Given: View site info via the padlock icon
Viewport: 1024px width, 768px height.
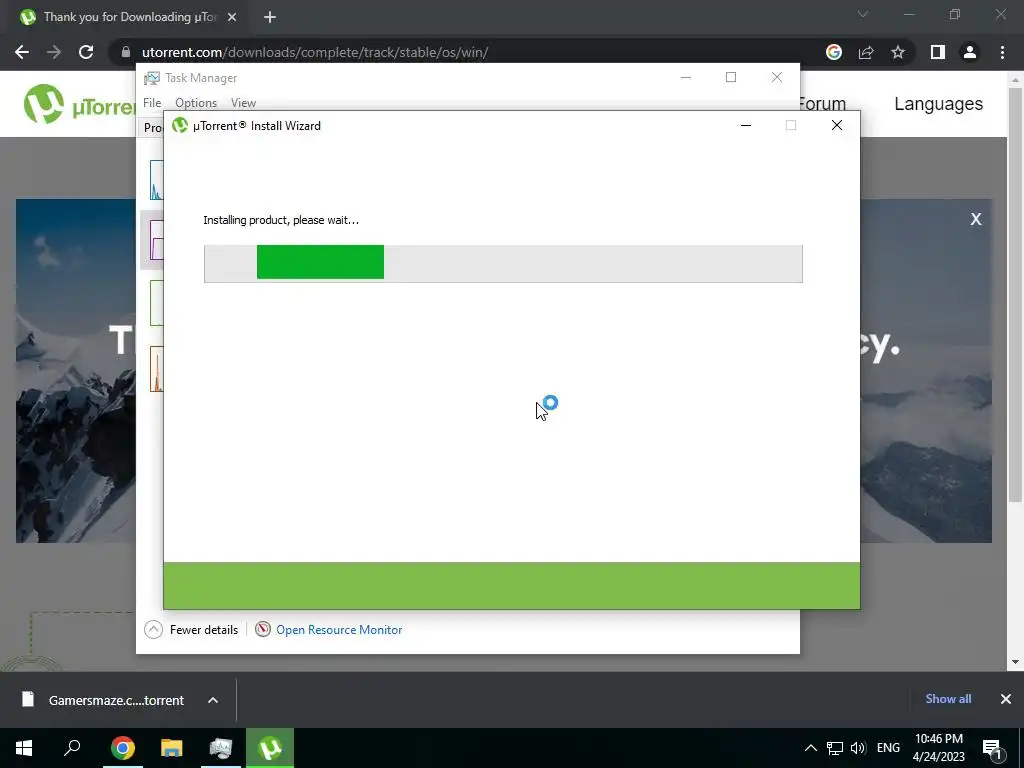Looking at the screenshot, I should pos(126,52).
